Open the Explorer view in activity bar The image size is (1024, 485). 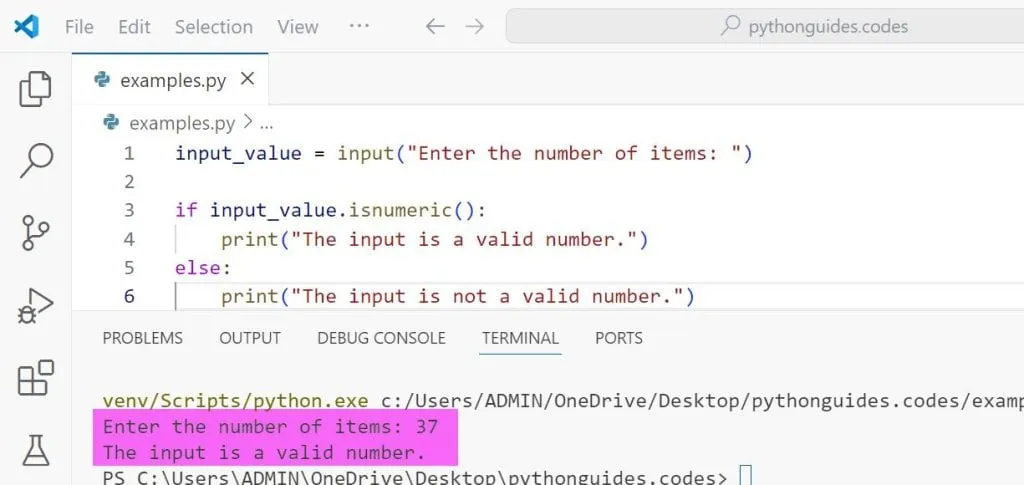tap(36, 89)
